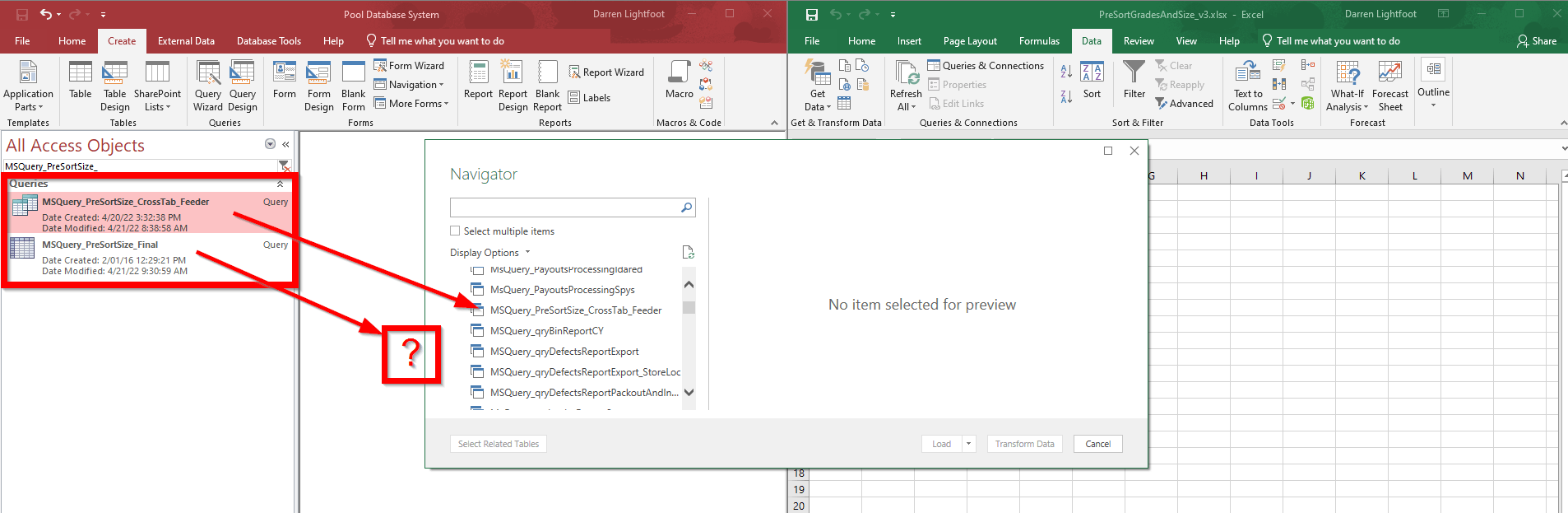Open Database Tools tab in Access
1568x513 pixels.
269,41
